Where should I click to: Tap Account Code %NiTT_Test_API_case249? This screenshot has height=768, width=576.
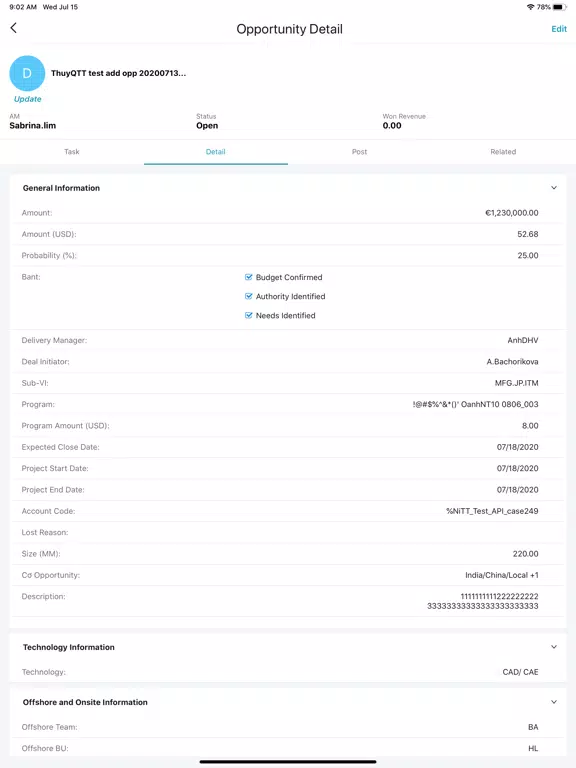[492, 511]
